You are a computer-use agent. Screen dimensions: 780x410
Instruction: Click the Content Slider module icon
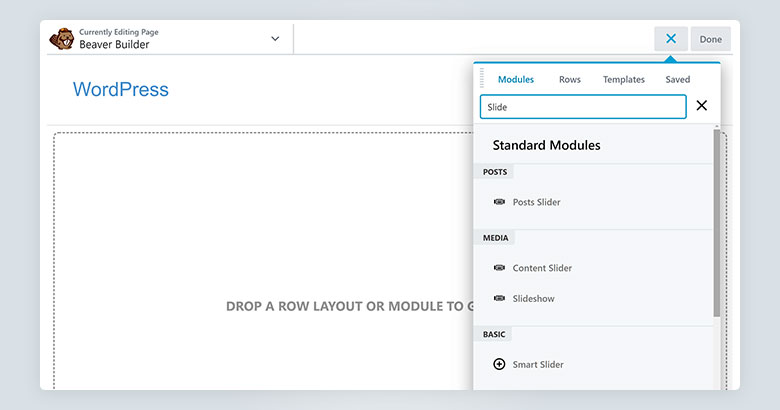[499, 268]
